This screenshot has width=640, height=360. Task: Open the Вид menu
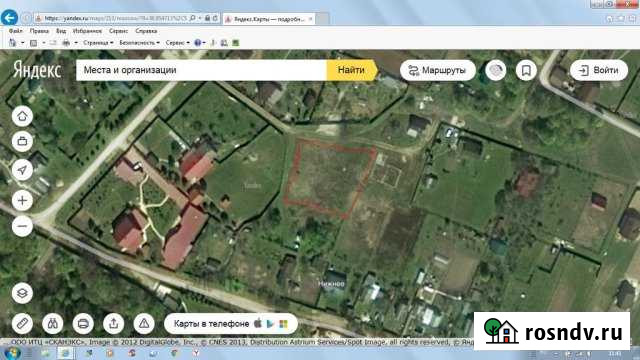(x=61, y=31)
